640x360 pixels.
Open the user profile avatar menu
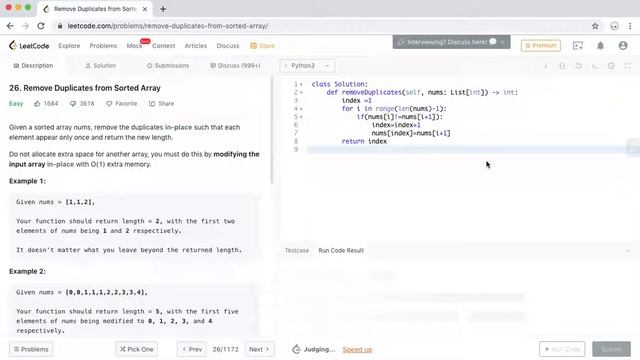tap(623, 46)
